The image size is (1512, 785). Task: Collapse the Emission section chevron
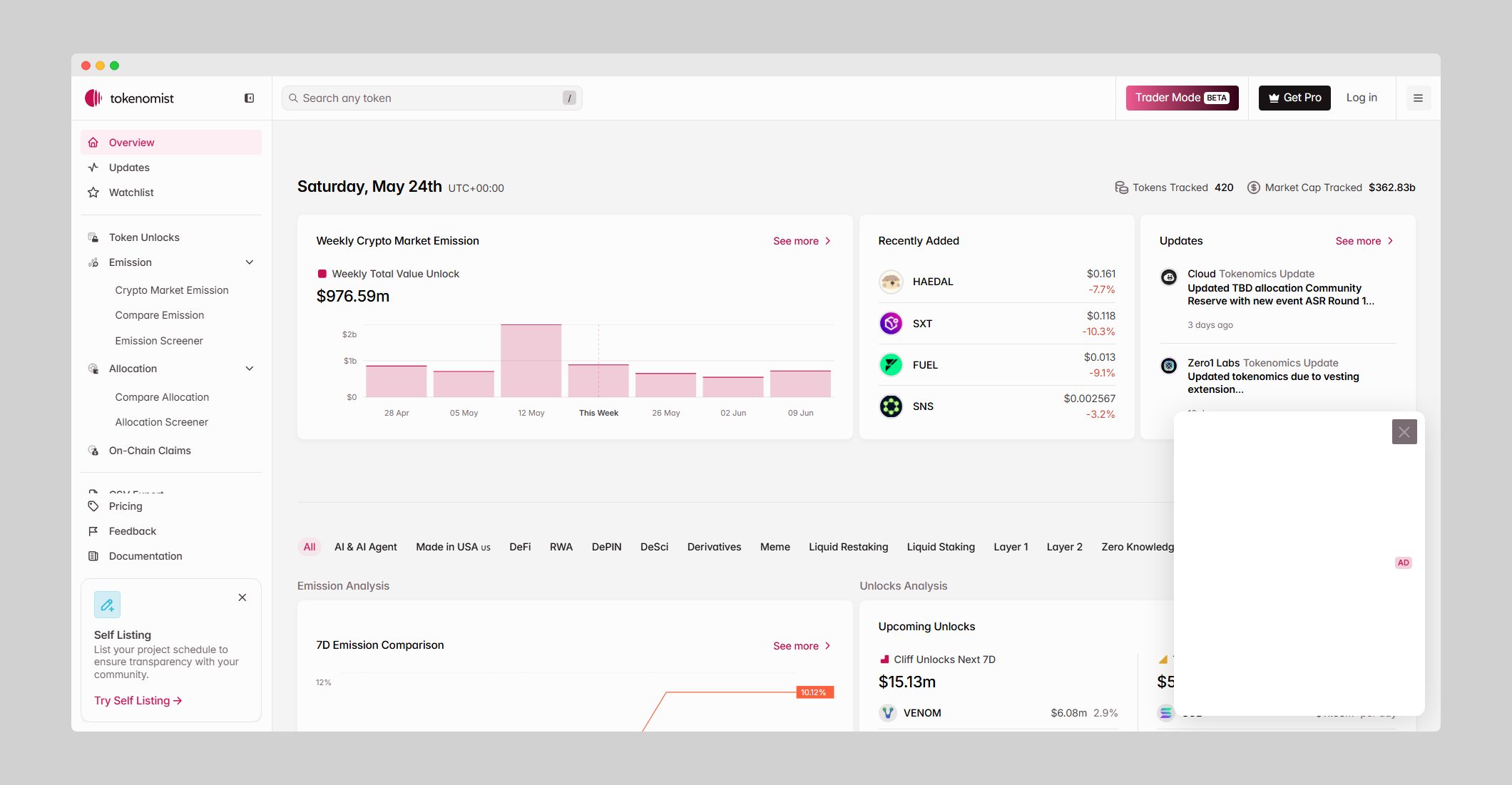click(x=250, y=262)
